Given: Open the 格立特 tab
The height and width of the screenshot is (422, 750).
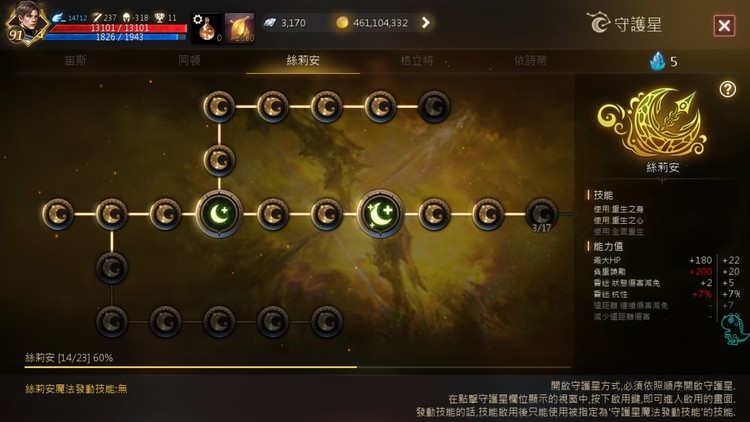Looking at the screenshot, I should (x=417, y=61).
